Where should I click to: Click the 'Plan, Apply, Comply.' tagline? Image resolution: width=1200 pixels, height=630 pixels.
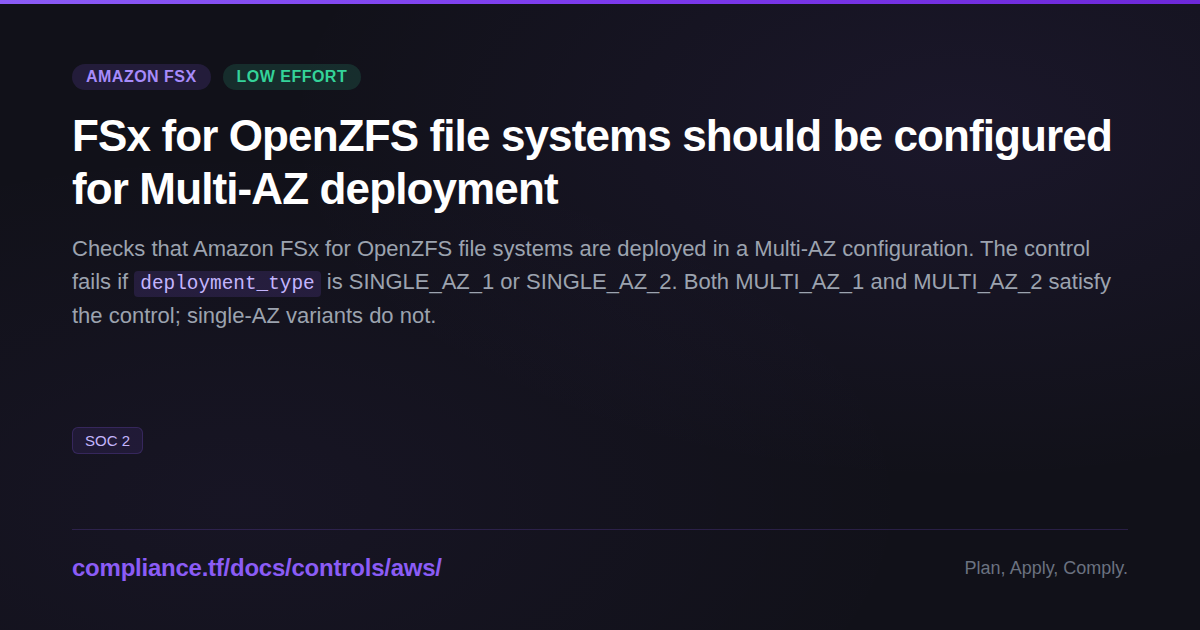1046,568
